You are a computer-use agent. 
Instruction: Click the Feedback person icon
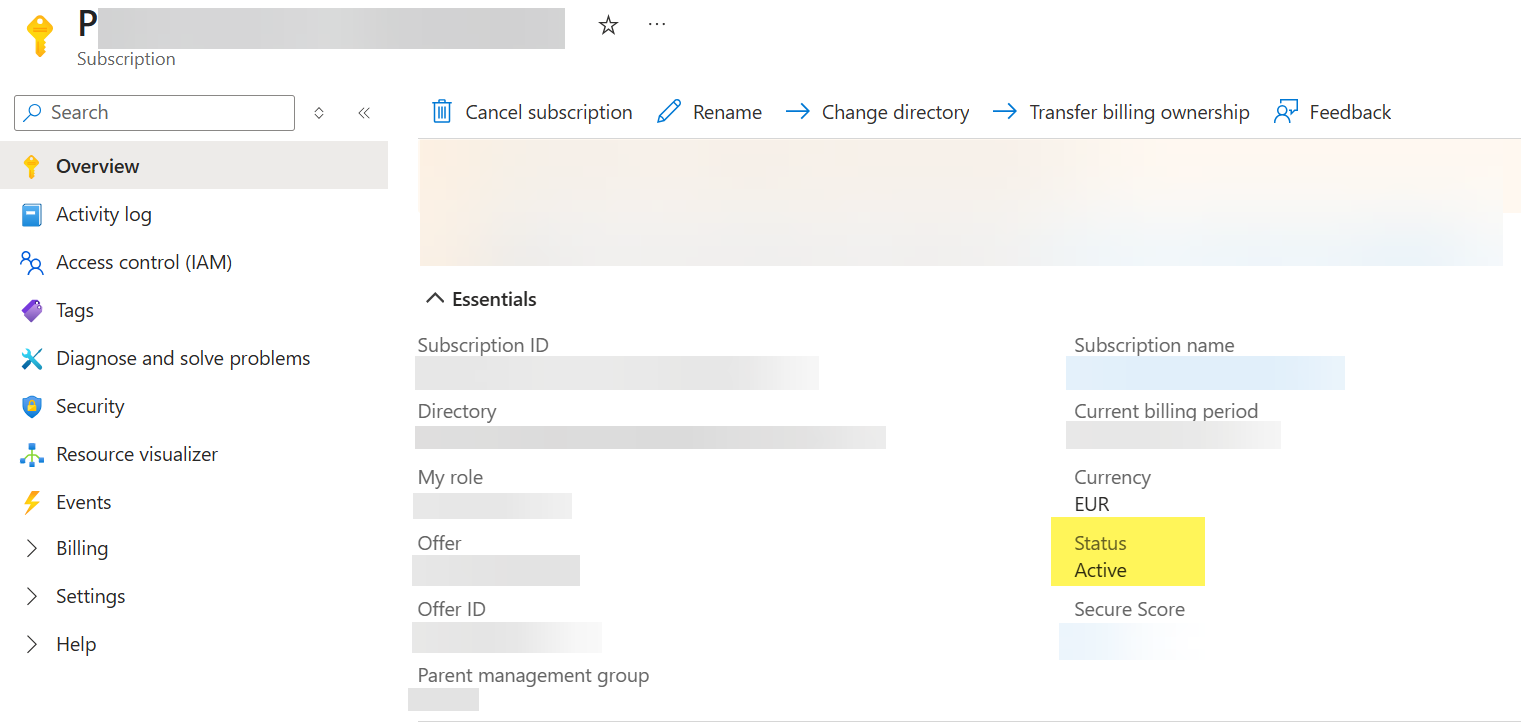(1286, 112)
